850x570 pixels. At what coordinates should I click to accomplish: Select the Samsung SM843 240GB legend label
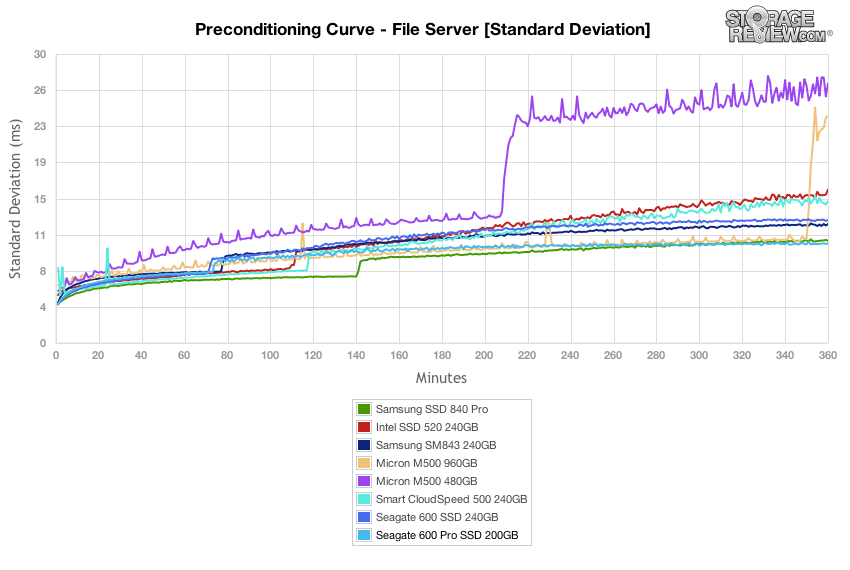coord(436,445)
